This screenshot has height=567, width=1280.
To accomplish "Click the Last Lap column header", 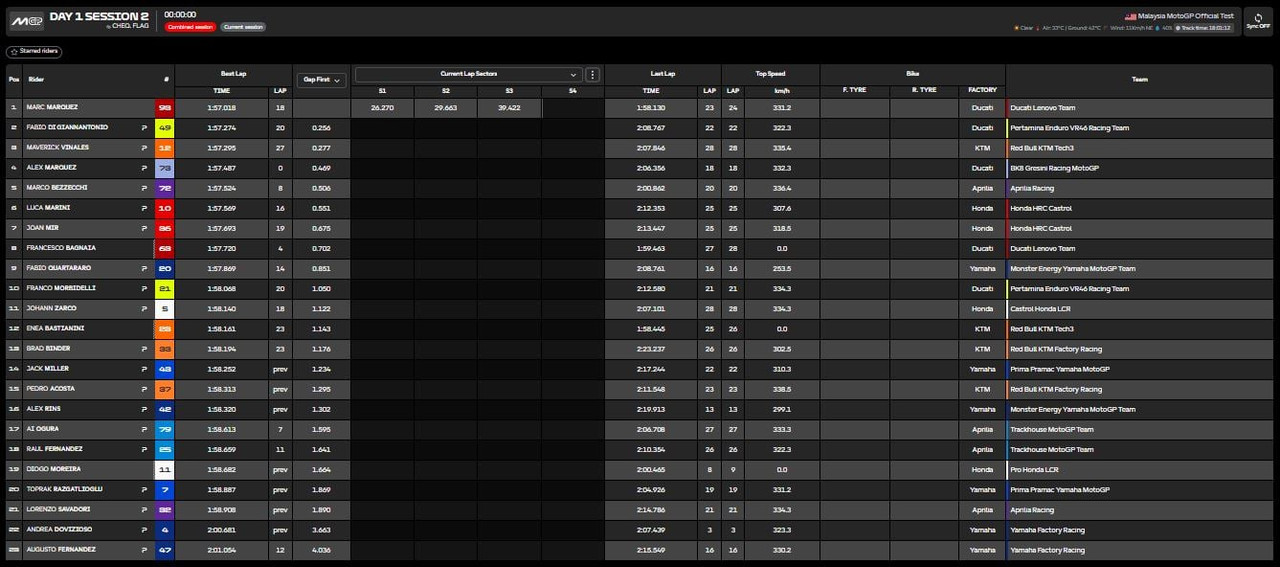I will click(x=663, y=74).
